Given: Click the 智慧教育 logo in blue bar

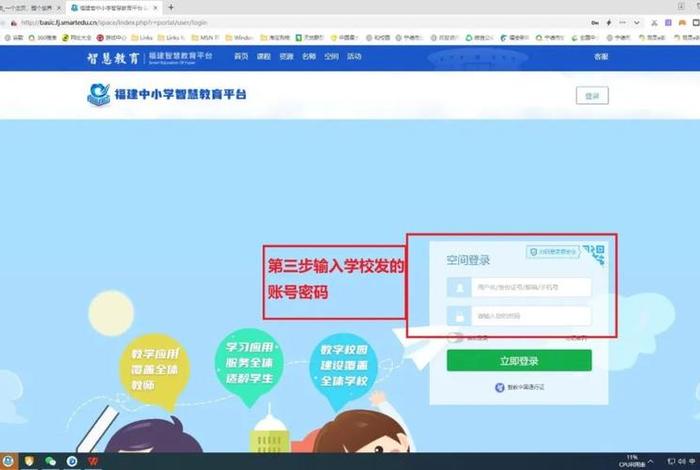Looking at the screenshot, I should pyautogui.click(x=113, y=58).
